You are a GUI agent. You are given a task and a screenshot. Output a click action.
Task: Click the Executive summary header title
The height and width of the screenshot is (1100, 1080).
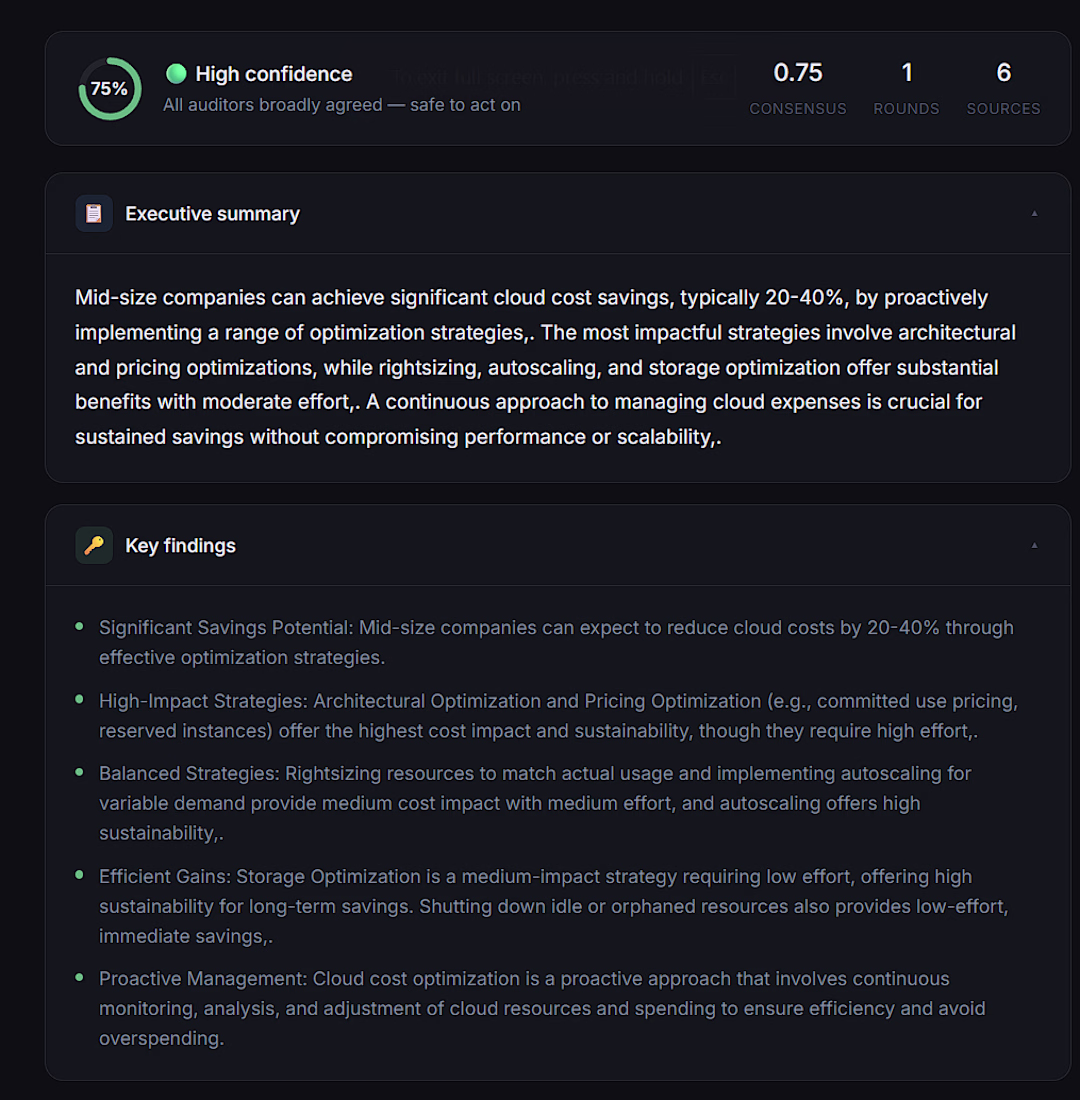pyautogui.click(x=212, y=213)
